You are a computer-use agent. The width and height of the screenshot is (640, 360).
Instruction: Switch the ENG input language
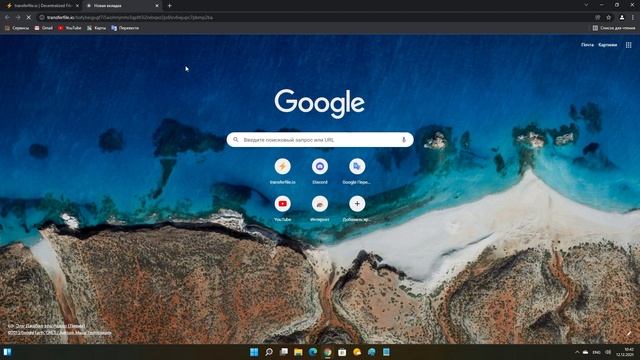coord(596,352)
